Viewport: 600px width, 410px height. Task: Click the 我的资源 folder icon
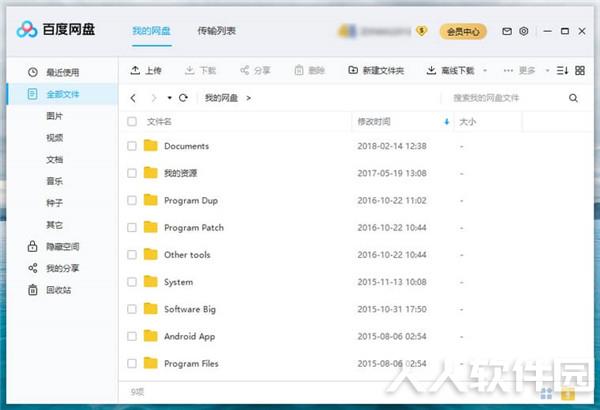click(x=151, y=173)
